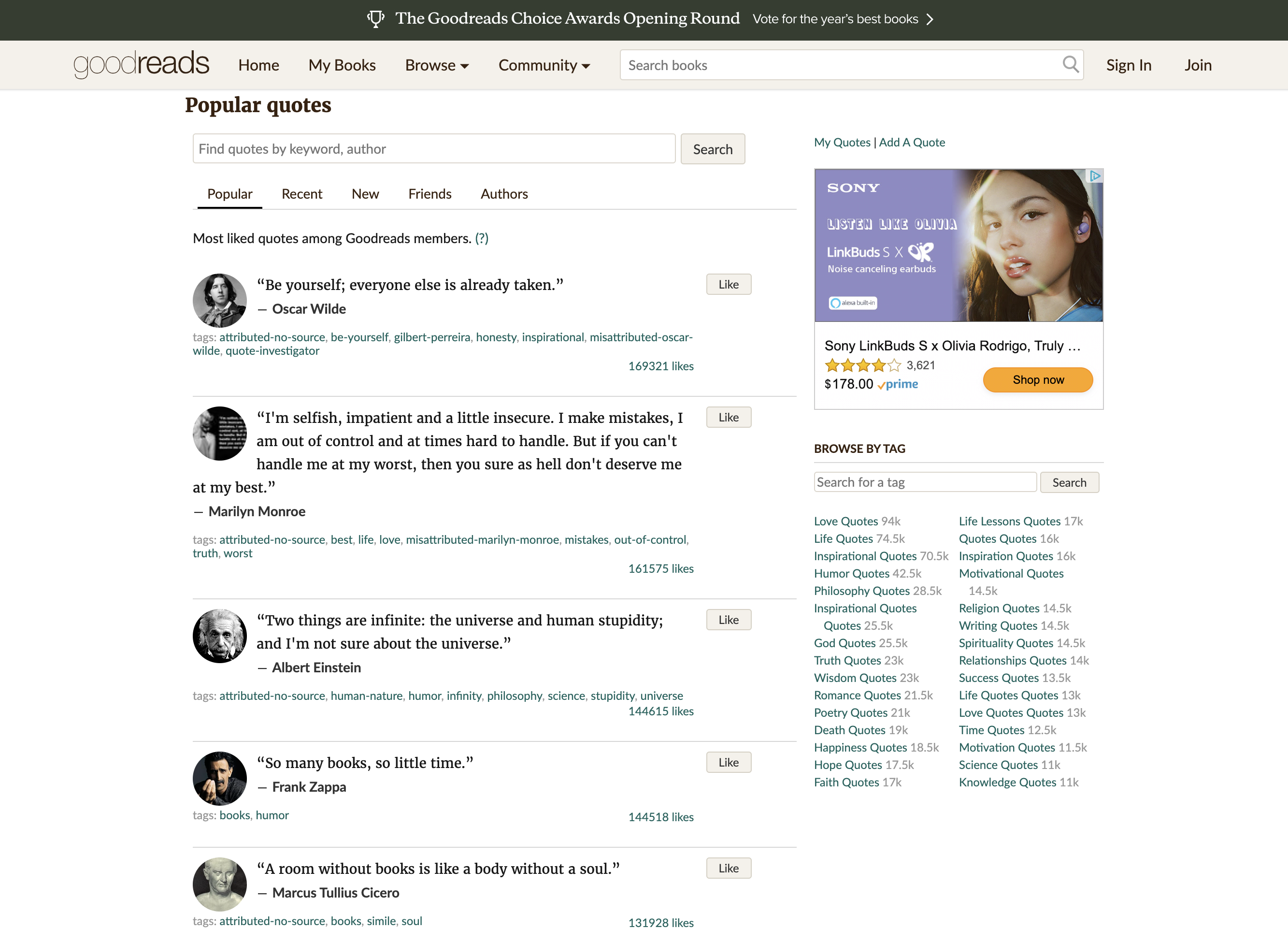Click the Shop now button in the ad
Screen dimensions: 1288x928
1038,379
